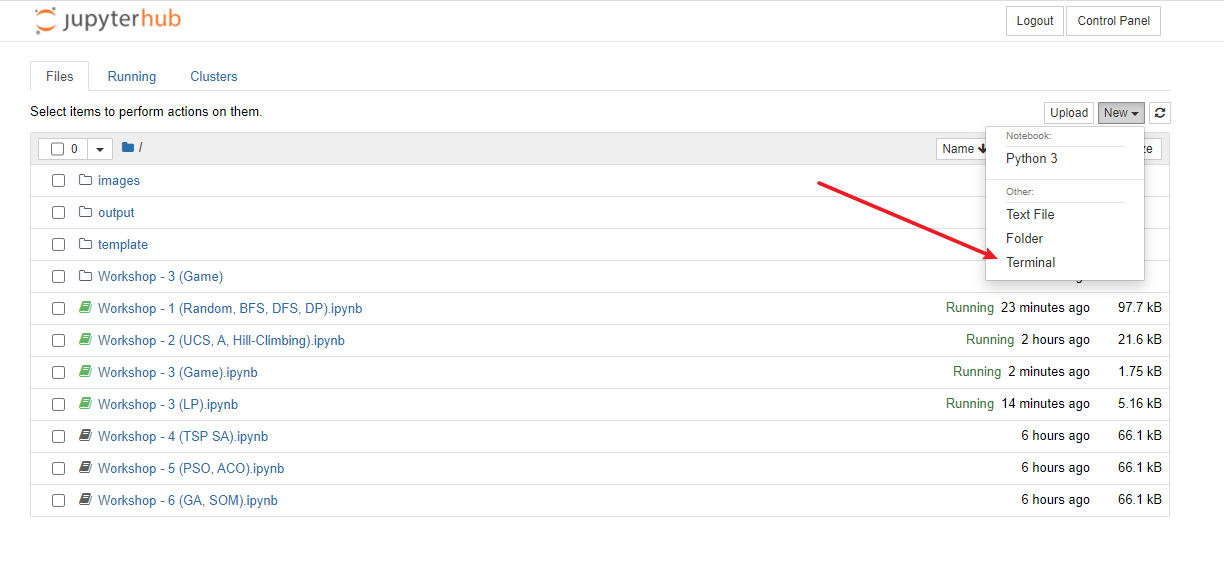The height and width of the screenshot is (574, 1224).
Task: Click notebook icon for Workshop - 4 (TSP SA)
Action: click(85, 437)
